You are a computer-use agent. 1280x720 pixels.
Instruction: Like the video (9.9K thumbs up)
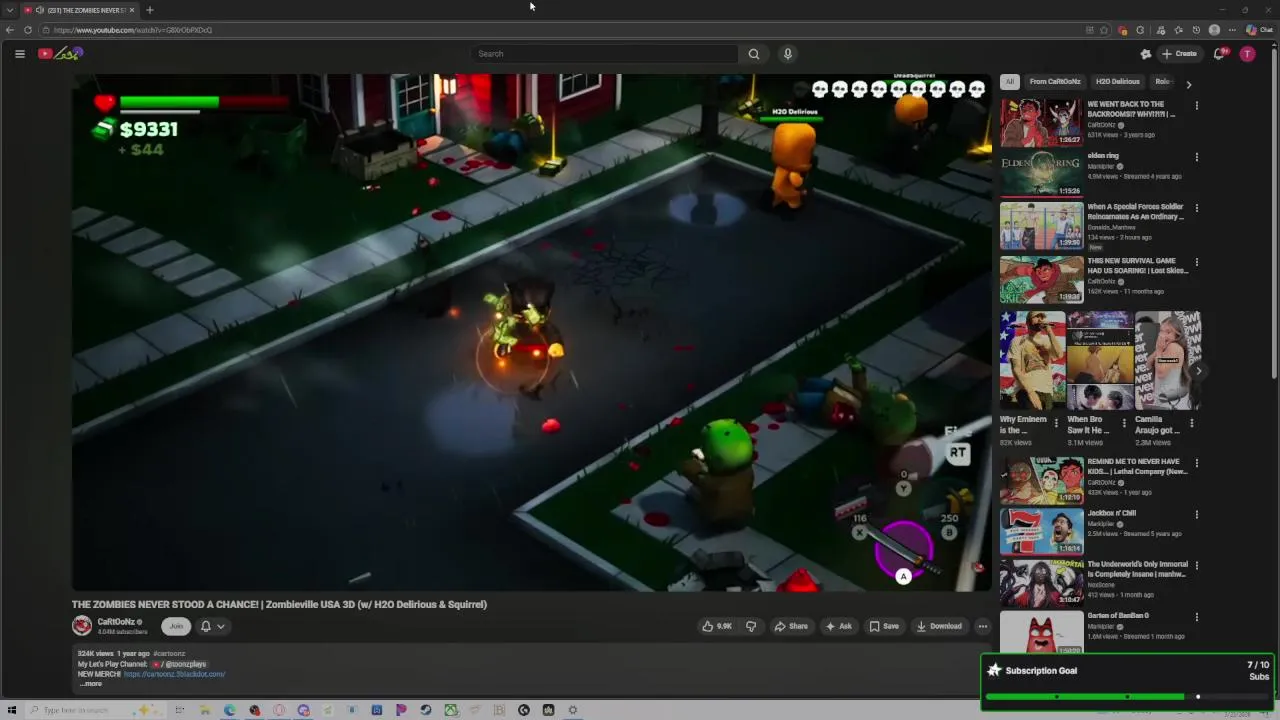tap(717, 626)
